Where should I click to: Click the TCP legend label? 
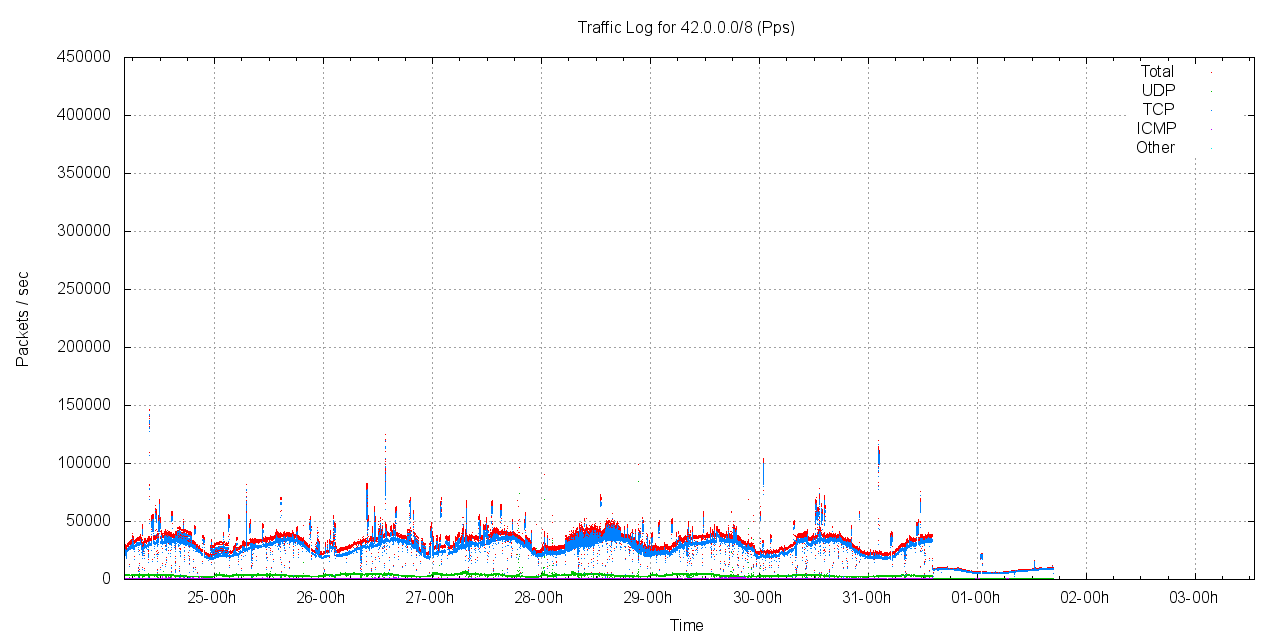point(1158,110)
